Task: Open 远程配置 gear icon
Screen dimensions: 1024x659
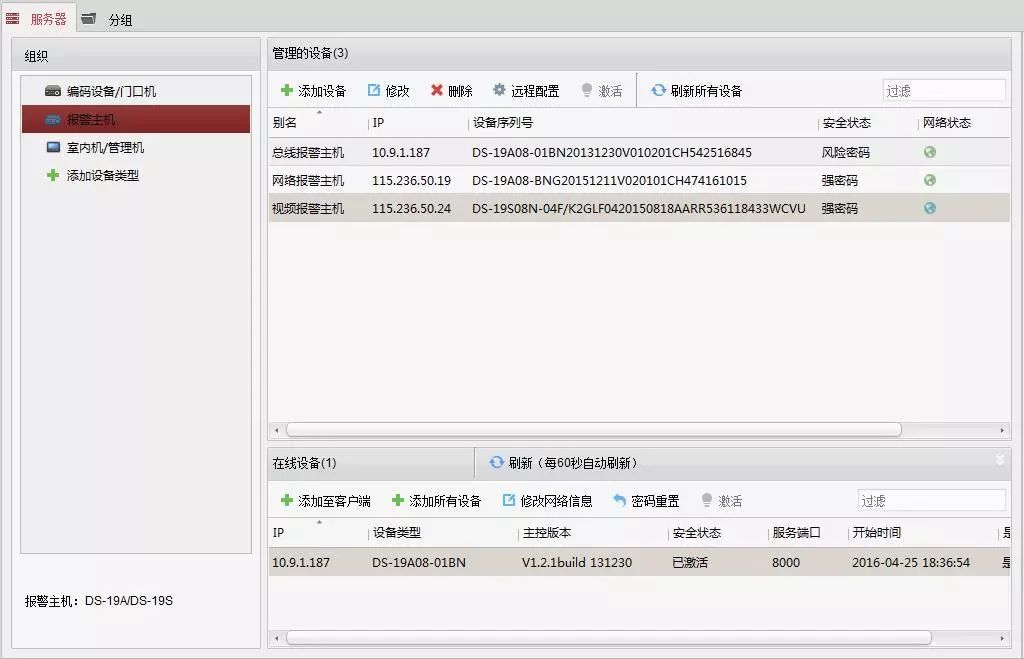Action: pos(499,91)
